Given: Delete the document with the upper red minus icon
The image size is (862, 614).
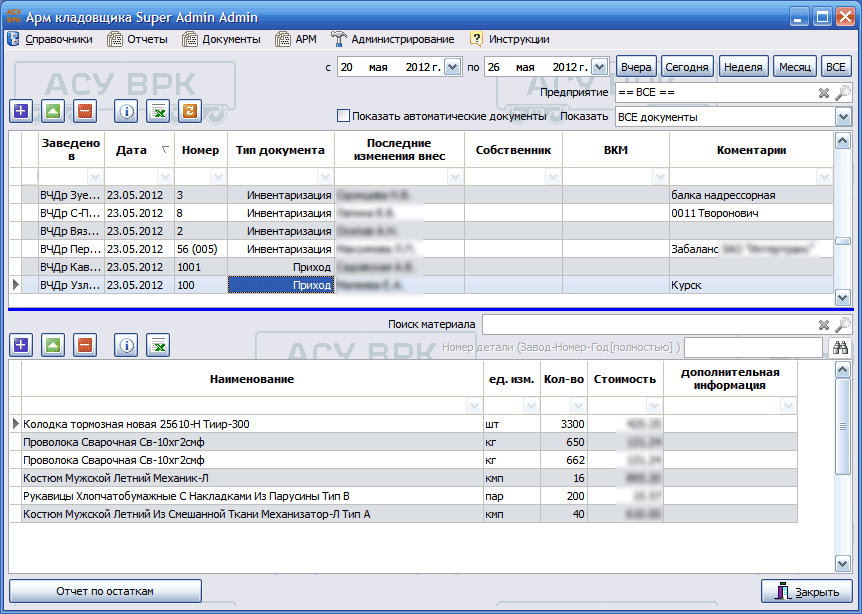Looking at the screenshot, I should pos(85,110).
